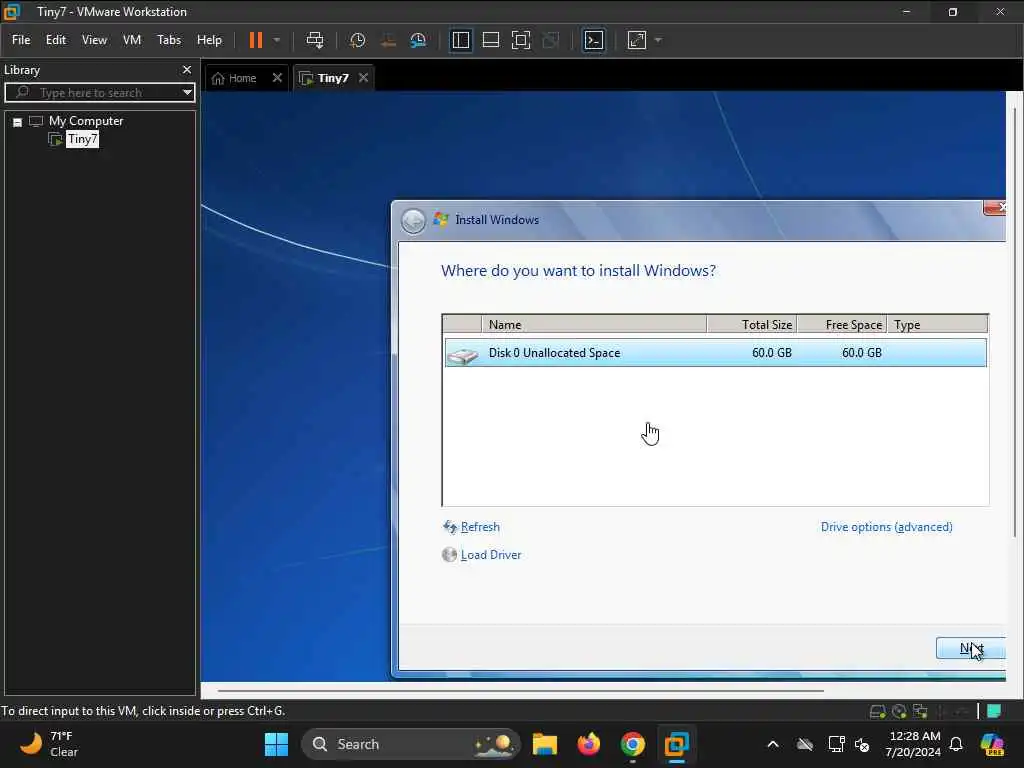Screen dimensions: 1024x768
Task: Toggle the console view button
Action: (593, 40)
